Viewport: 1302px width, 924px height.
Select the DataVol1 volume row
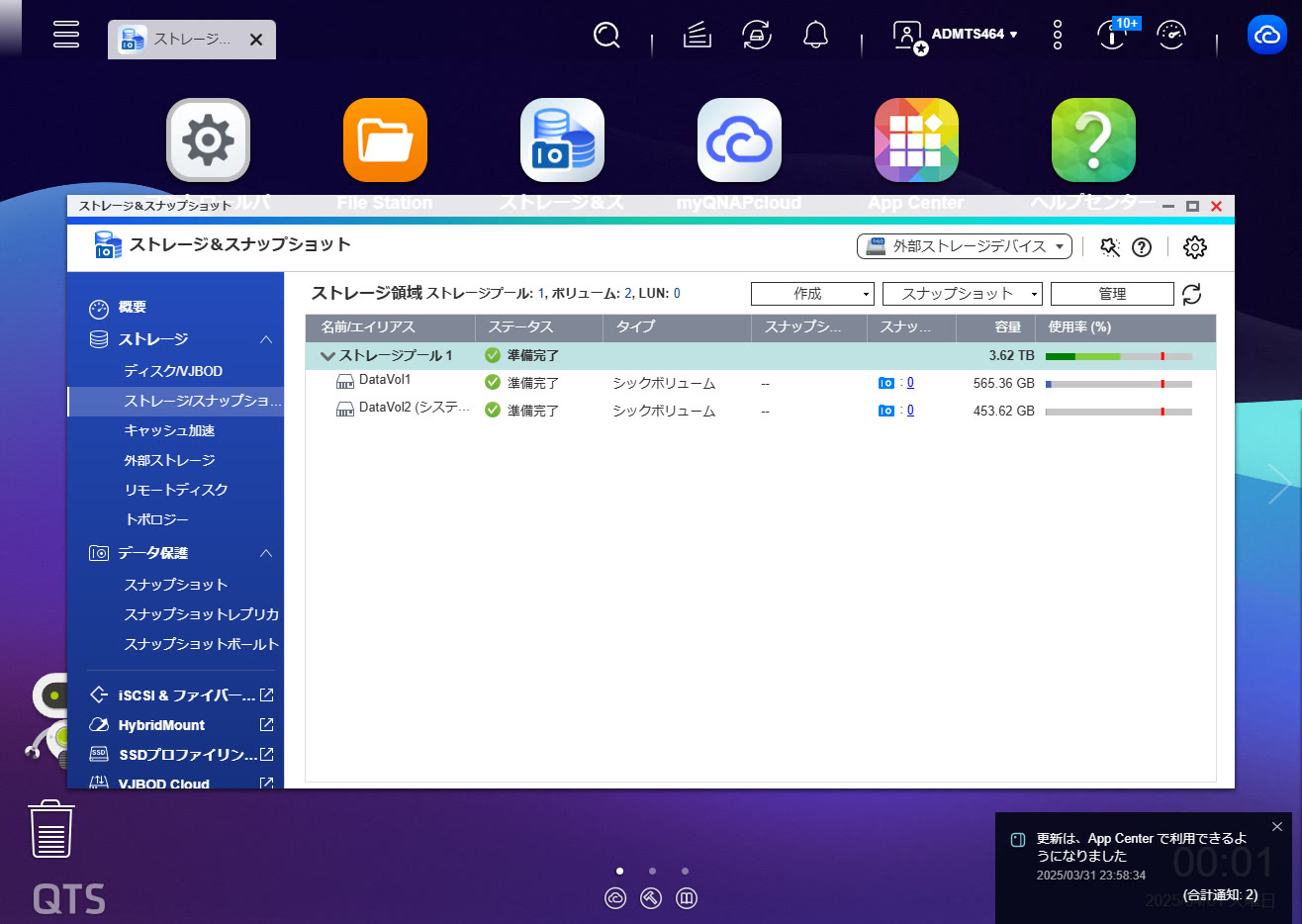point(761,383)
